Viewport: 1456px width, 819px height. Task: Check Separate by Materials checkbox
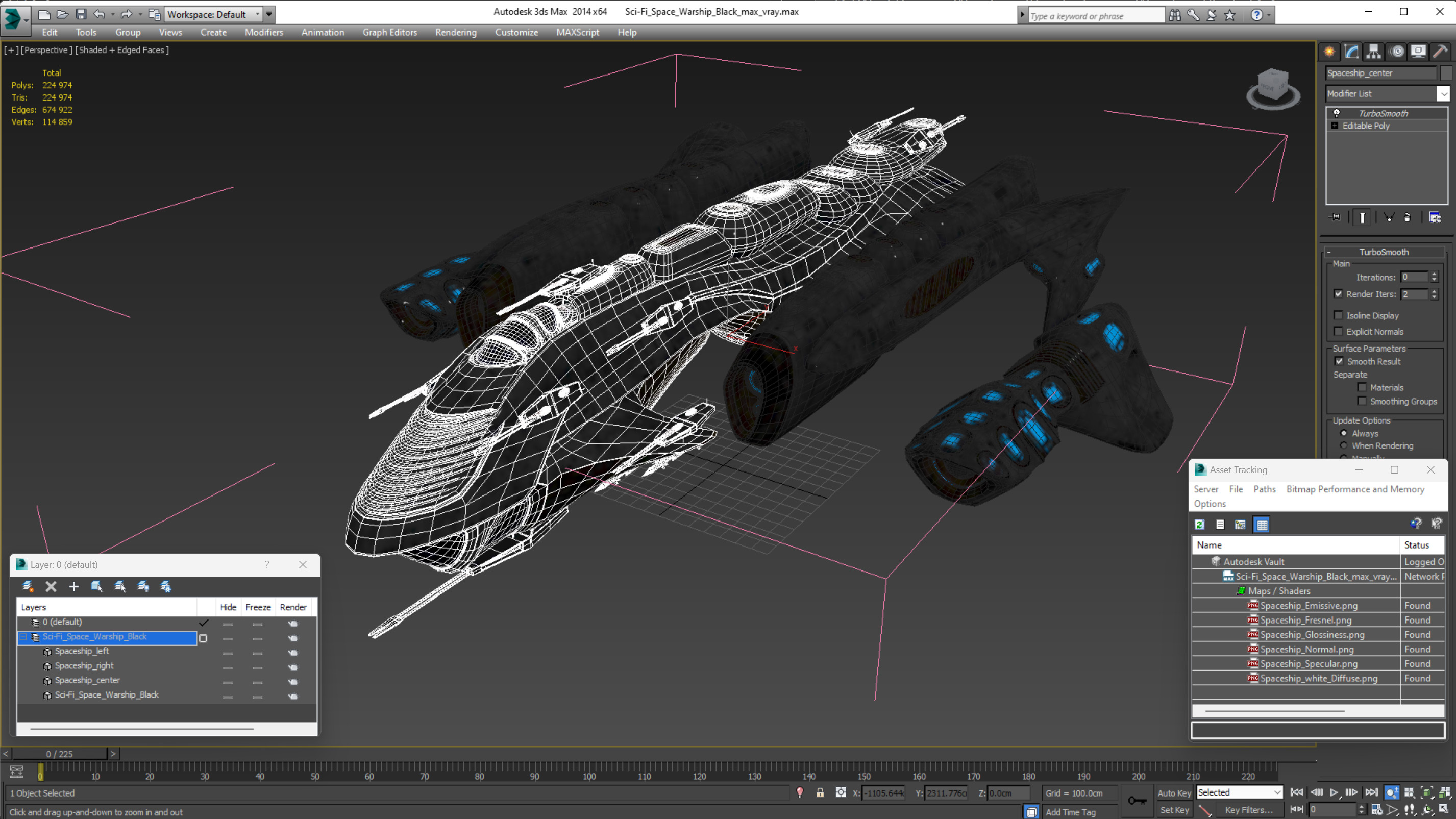pyautogui.click(x=1362, y=387)
